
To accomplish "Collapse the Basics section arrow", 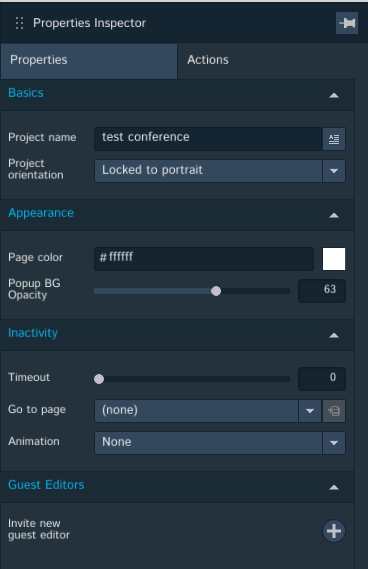I will [334, 95].
